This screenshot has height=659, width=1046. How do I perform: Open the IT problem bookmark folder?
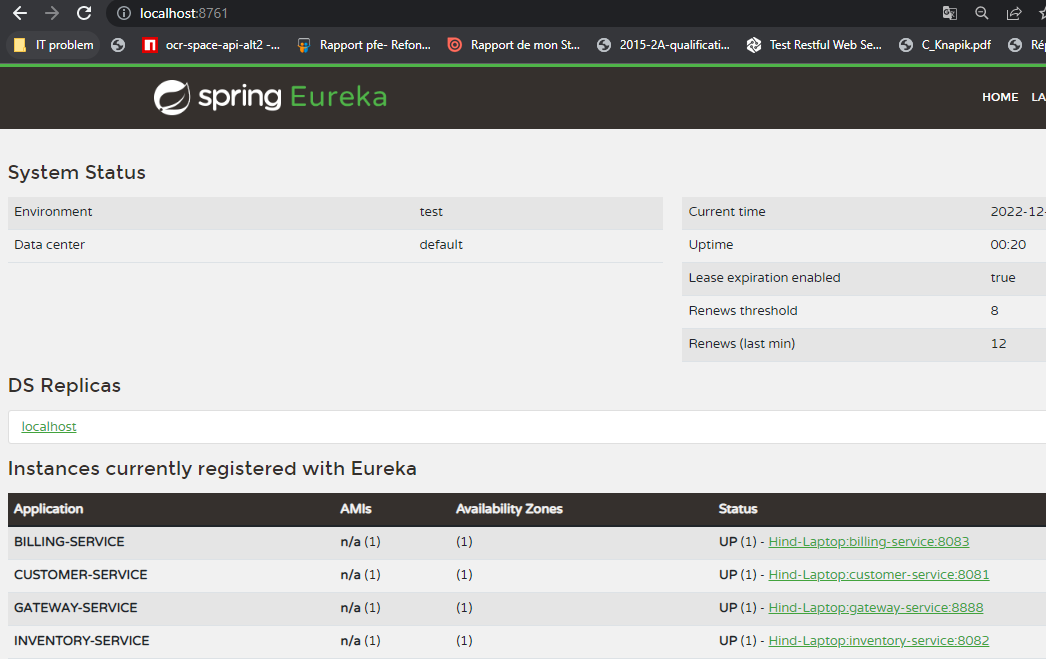(53, 45)
